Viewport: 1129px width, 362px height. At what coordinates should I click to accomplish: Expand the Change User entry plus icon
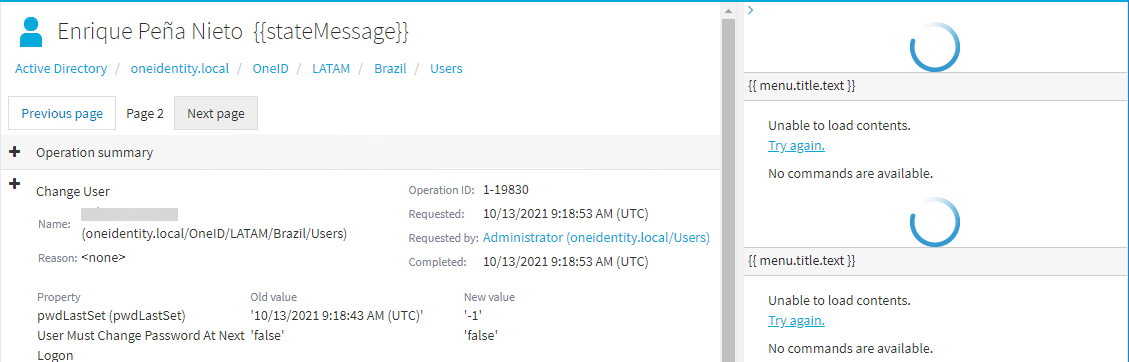(x=14, y=184)
